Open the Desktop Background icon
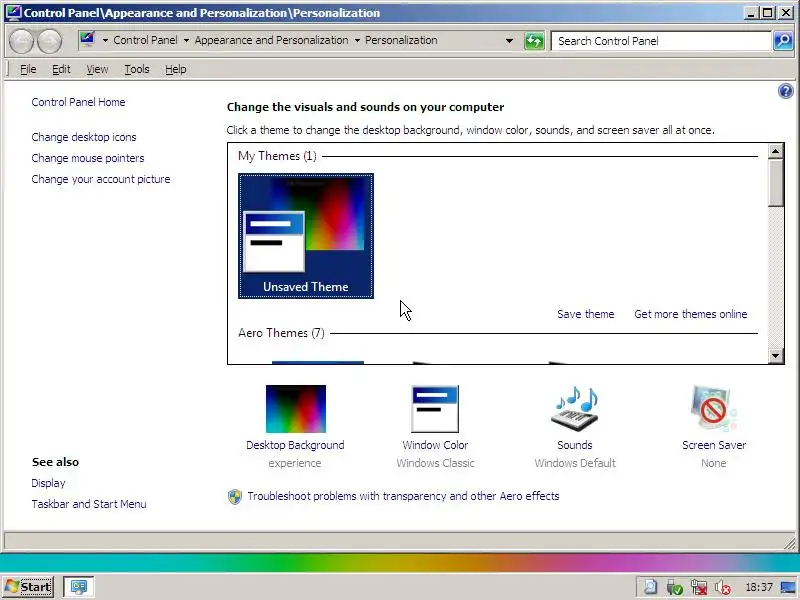The image size is (800, 600). click(295, 409)
